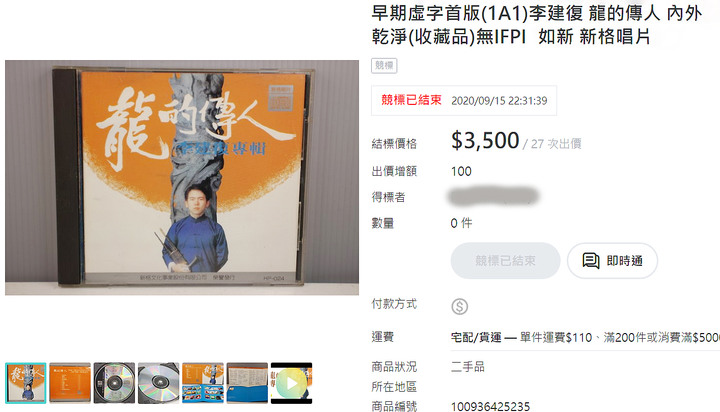Click the 27 次出價 bid count link
This screenshot has width=720, height=412.
(x=556, y=144)
